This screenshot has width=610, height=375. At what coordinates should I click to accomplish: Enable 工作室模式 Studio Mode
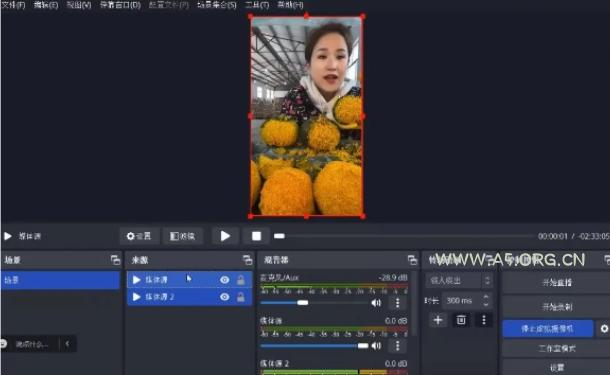pos(556,349)
